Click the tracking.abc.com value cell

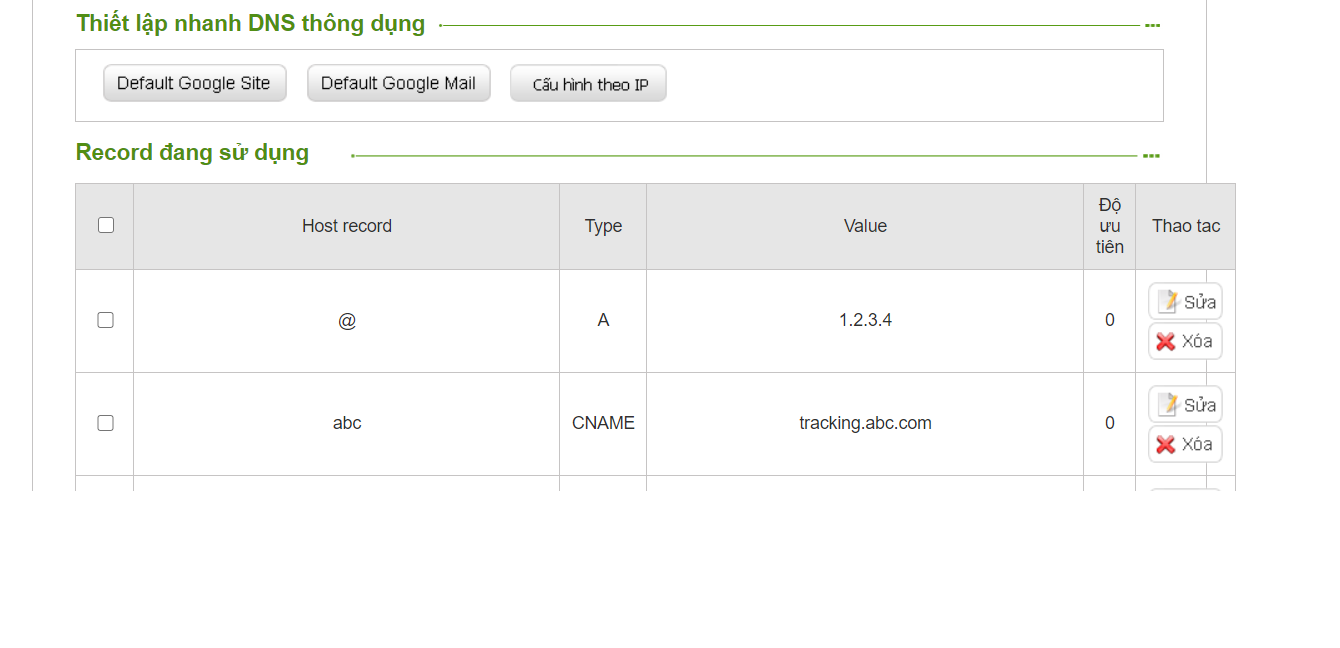865,423
